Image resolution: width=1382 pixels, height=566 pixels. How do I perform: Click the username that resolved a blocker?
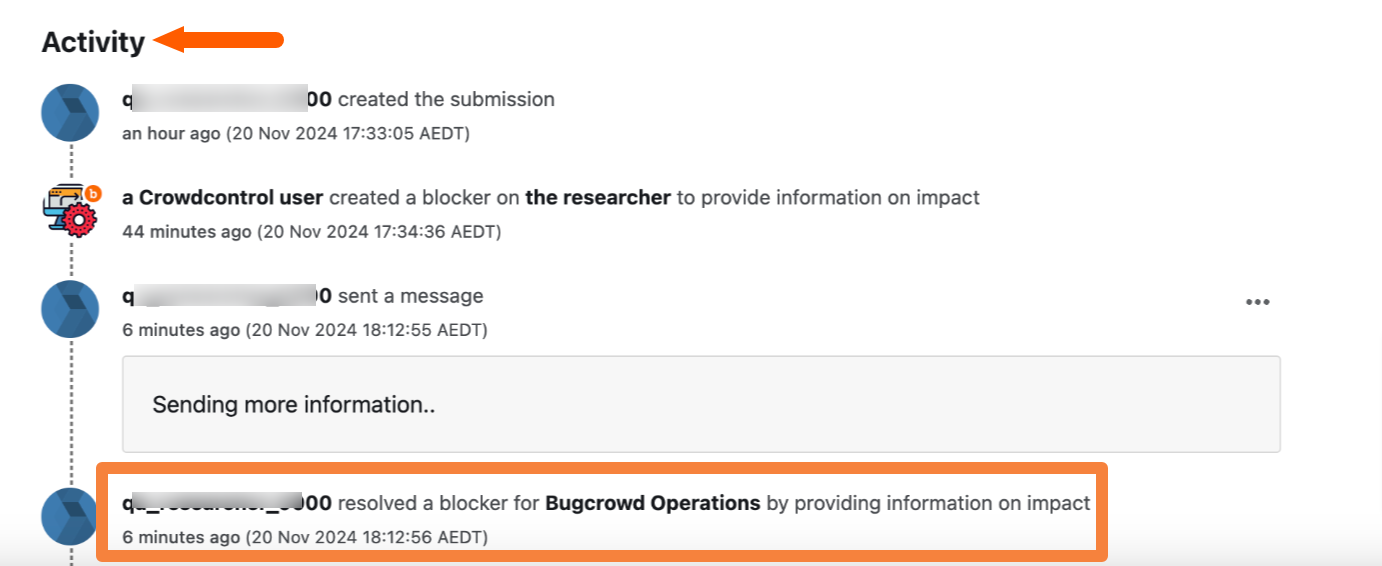(227, 503)
